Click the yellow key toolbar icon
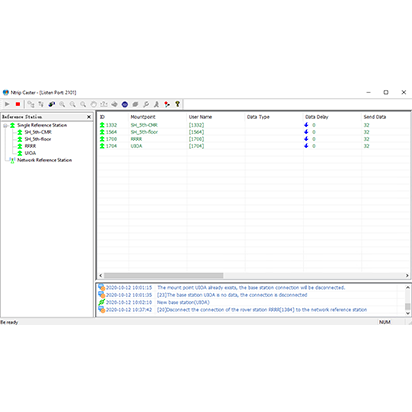This screenshot has width=412, height=412. (177, 104)
